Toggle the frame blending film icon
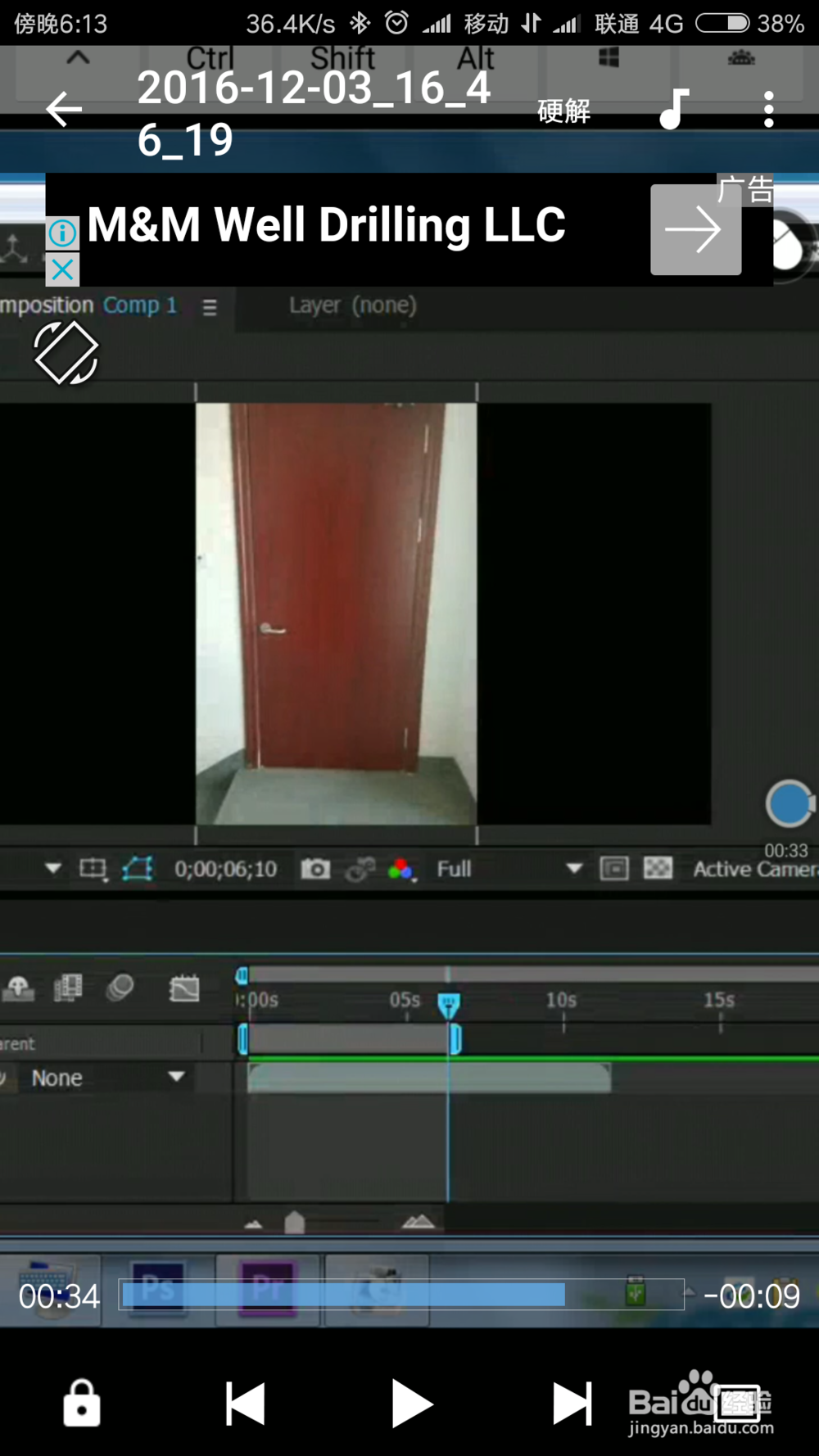This screenshot has height=1456, width=819. [x=68, y=988]
